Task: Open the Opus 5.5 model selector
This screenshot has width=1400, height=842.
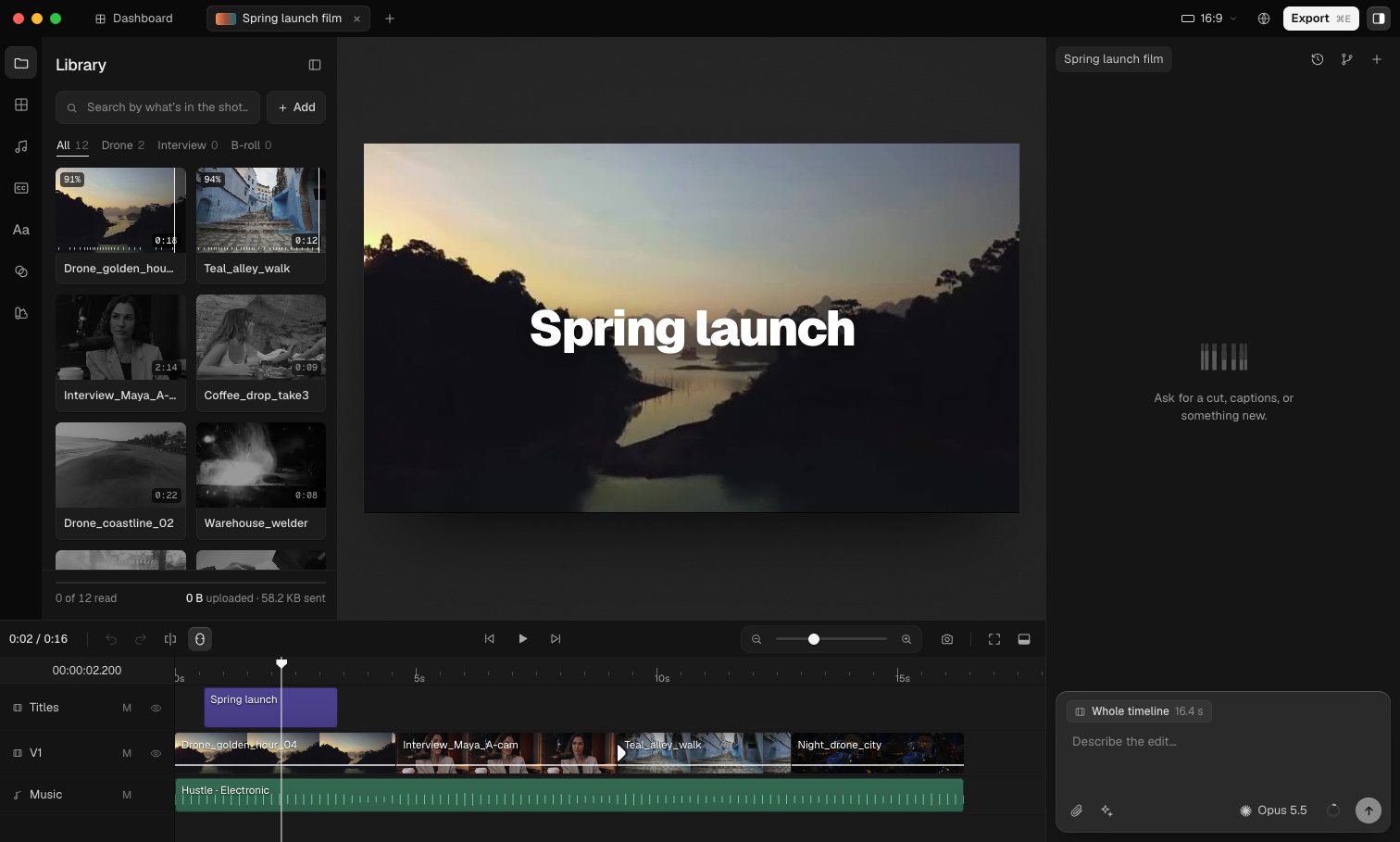Action: [1273, 811]
